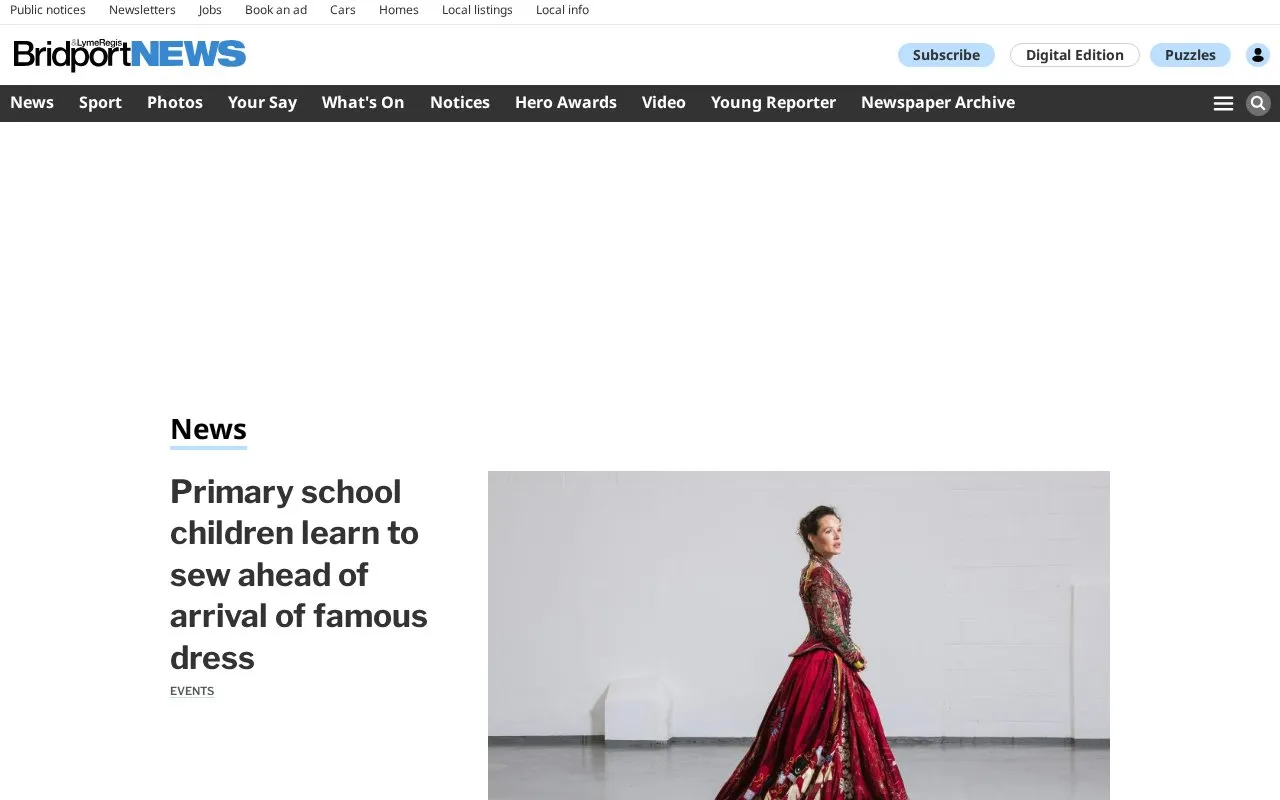Screen dimensions: 1280x800
Task: Open Young Reporter section
Action: coord(773,102)
